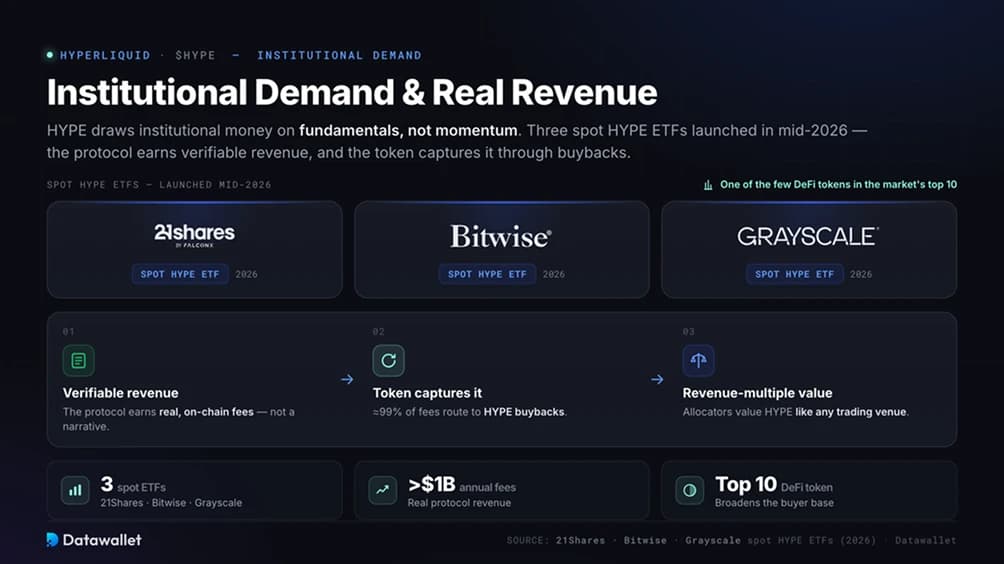Click the half-circle icon beside Top 10 DeFi token
Viewport: 1004px width, 564px height.
point(690,490)
